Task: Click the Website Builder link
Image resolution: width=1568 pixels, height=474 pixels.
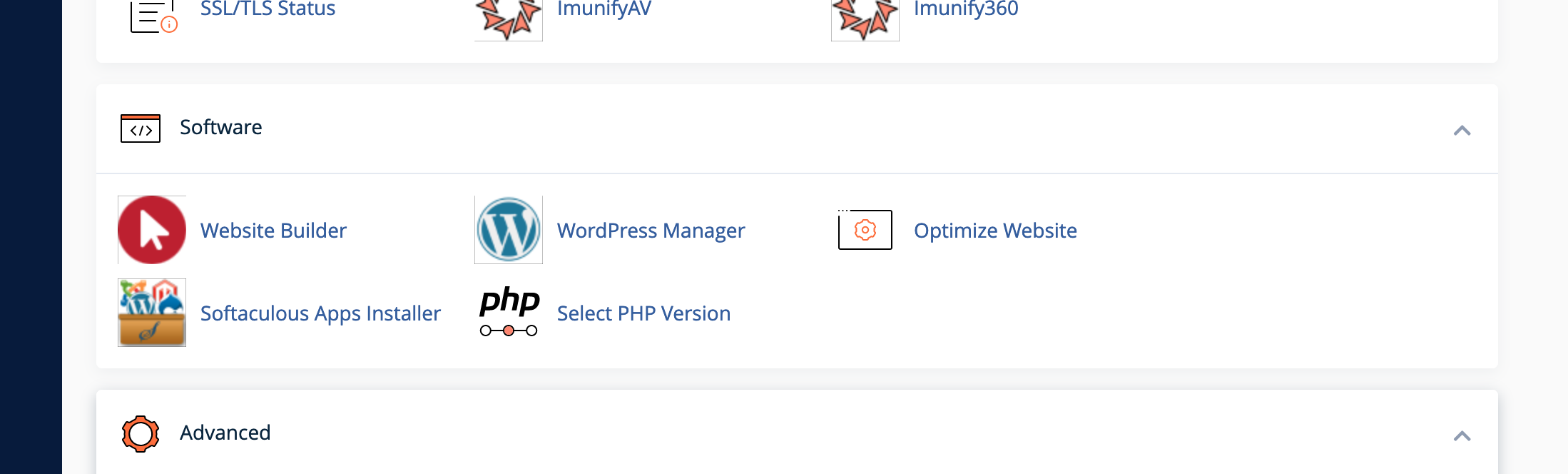Action: point(273,231)
